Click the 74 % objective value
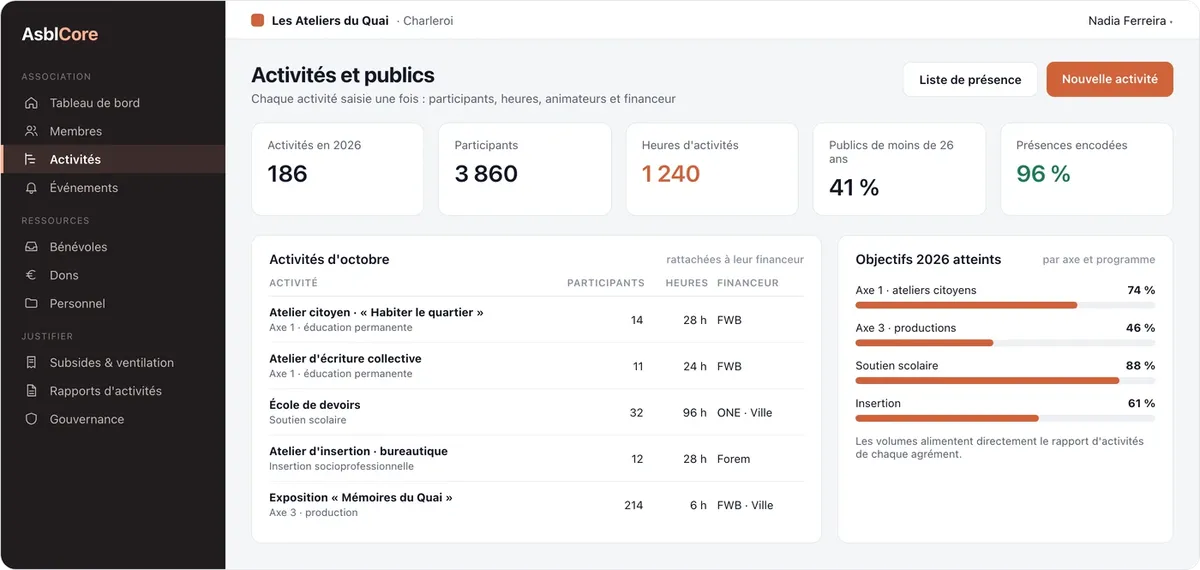The height and width of the screenshot is (570, 1200). (1141, 290)
